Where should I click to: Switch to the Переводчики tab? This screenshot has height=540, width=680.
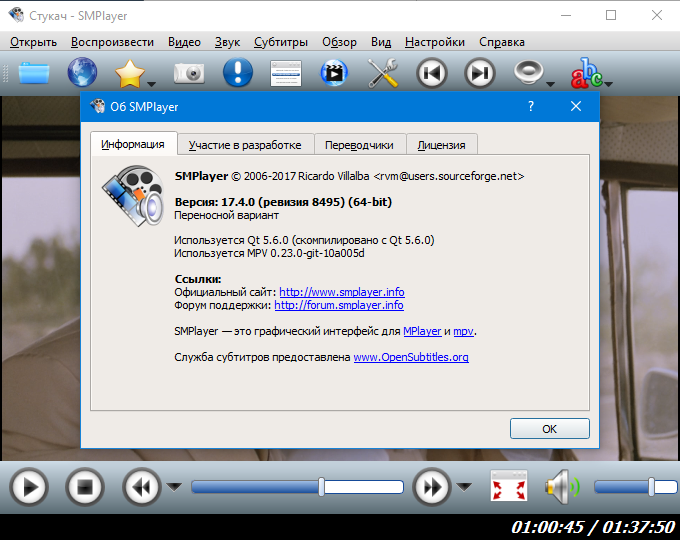point(359,145)
